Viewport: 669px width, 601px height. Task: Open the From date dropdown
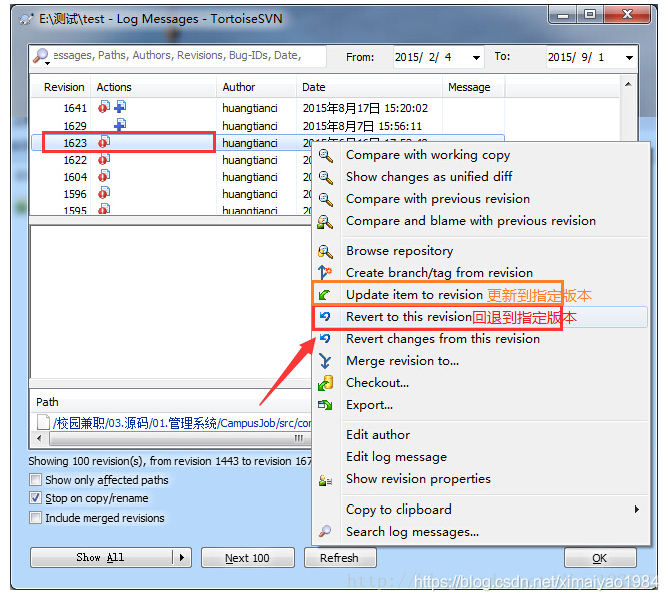point(476,58)
